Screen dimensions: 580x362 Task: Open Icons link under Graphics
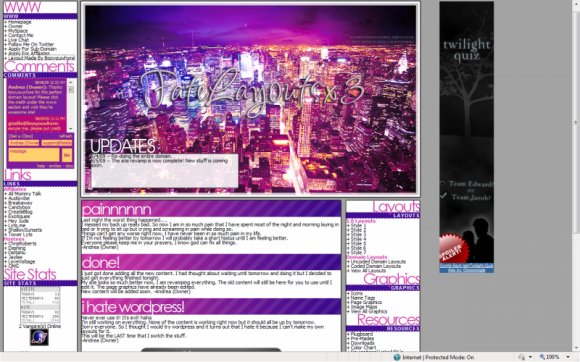click(357, 293)
